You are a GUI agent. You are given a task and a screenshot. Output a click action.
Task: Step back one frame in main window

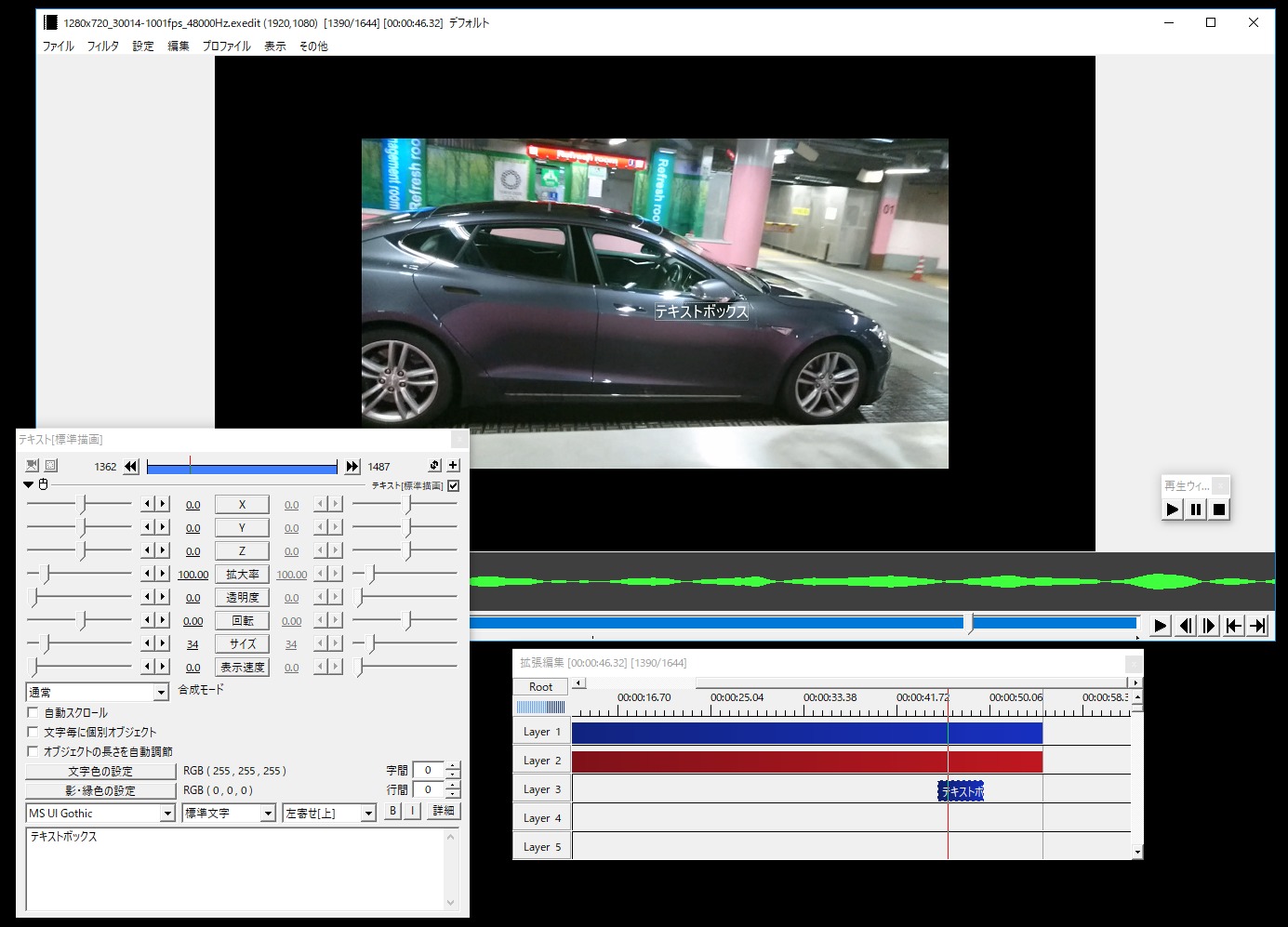coord(1186,626)
